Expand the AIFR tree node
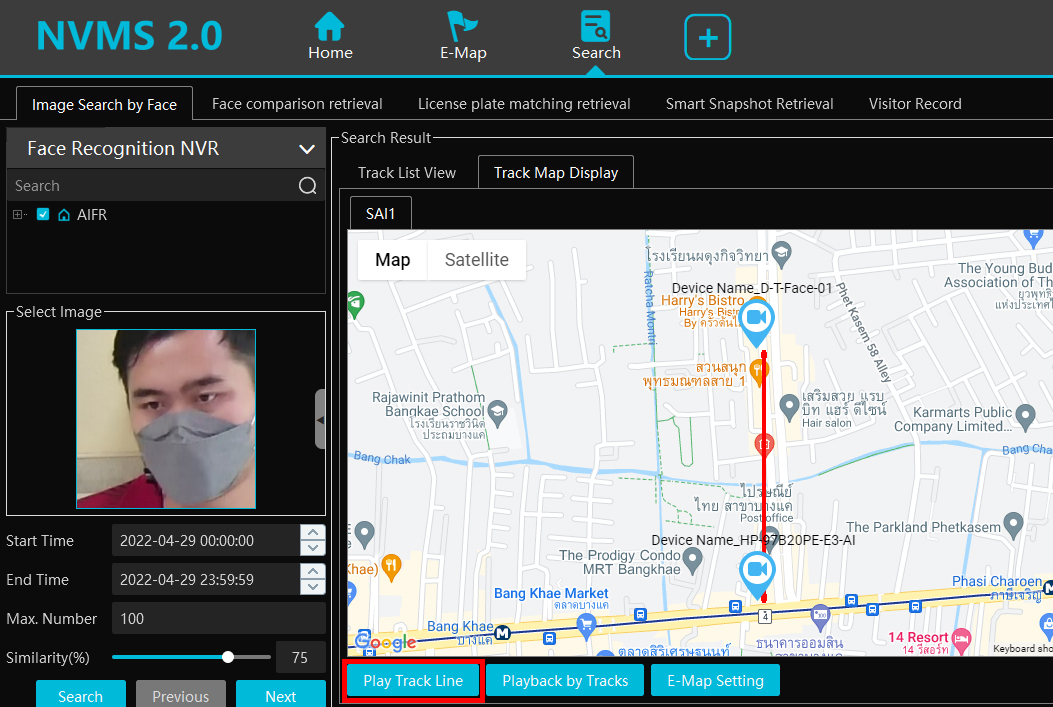This screenshot has height=707, width=1053. click(18, 214)
